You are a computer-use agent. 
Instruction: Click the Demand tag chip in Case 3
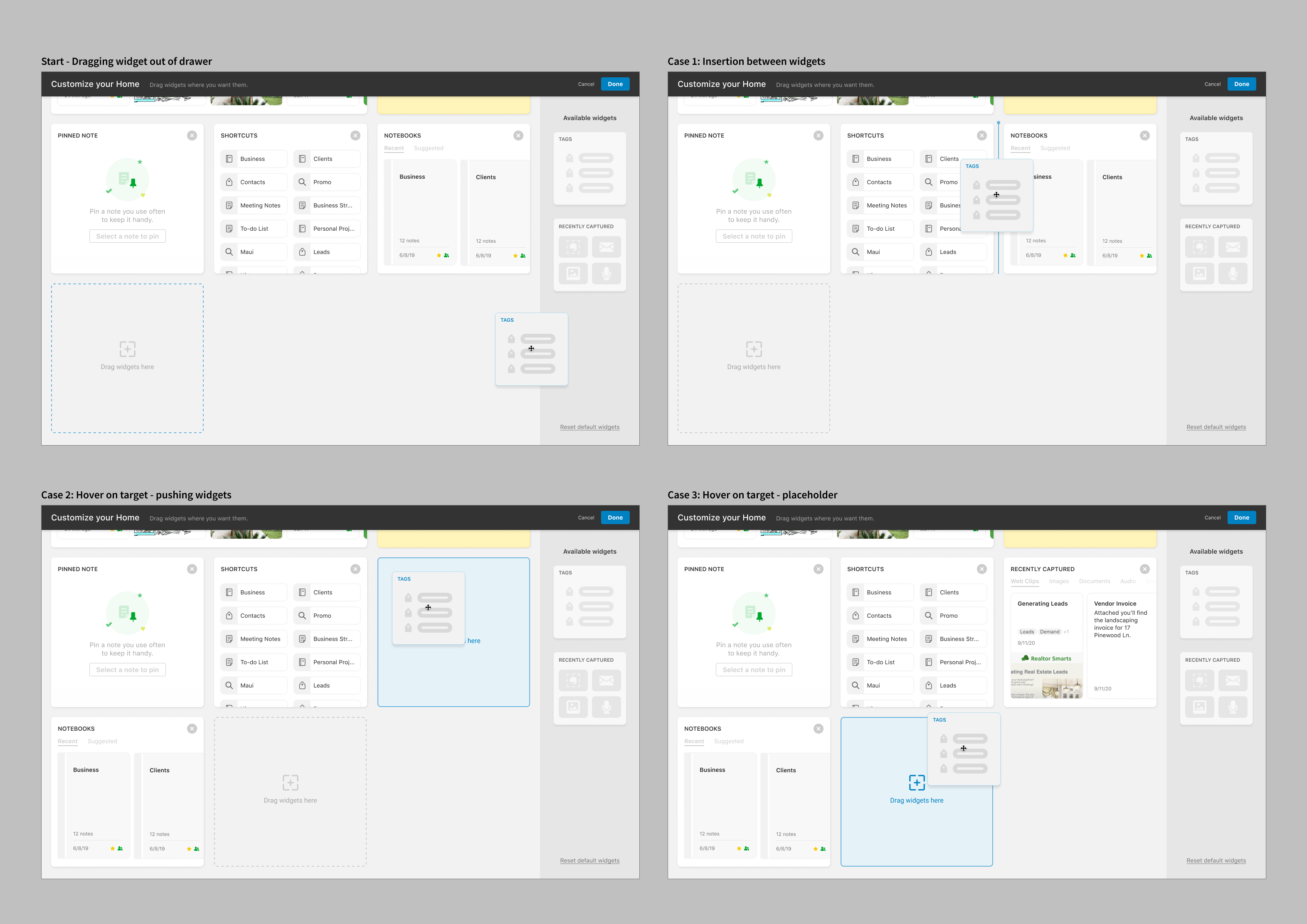coord(1050,632)
